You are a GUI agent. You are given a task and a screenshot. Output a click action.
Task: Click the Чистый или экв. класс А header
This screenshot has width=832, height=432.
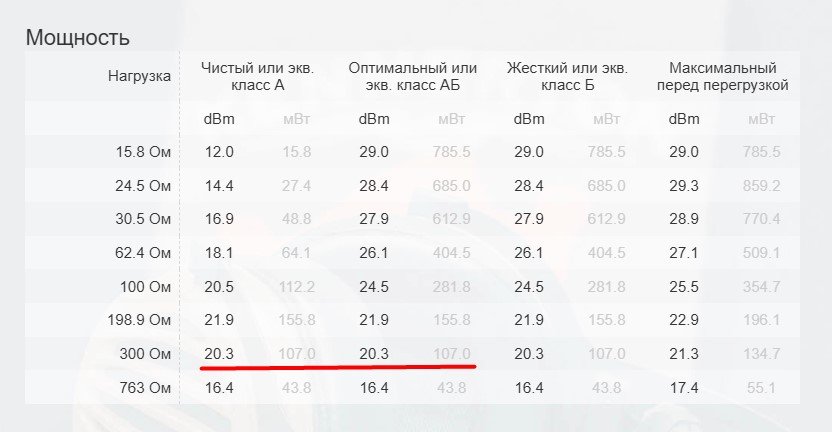click(x=258, y=76)
